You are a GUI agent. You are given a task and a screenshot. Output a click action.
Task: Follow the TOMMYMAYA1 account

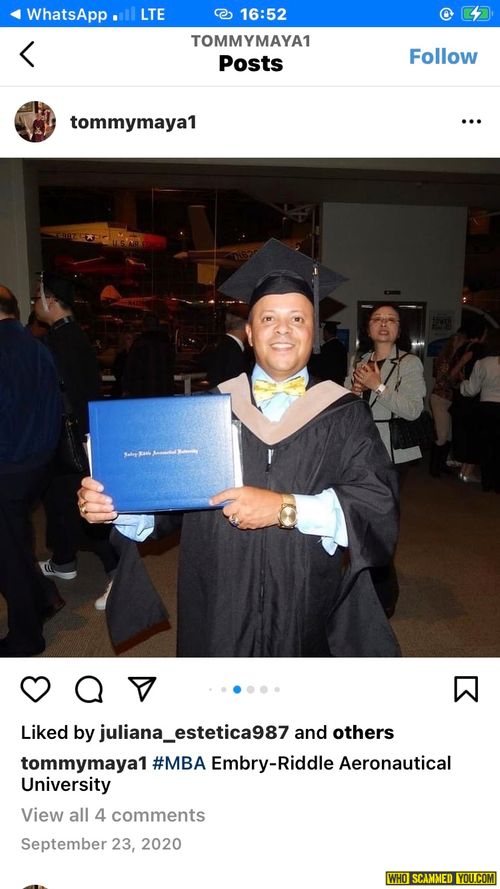(443, 56)
